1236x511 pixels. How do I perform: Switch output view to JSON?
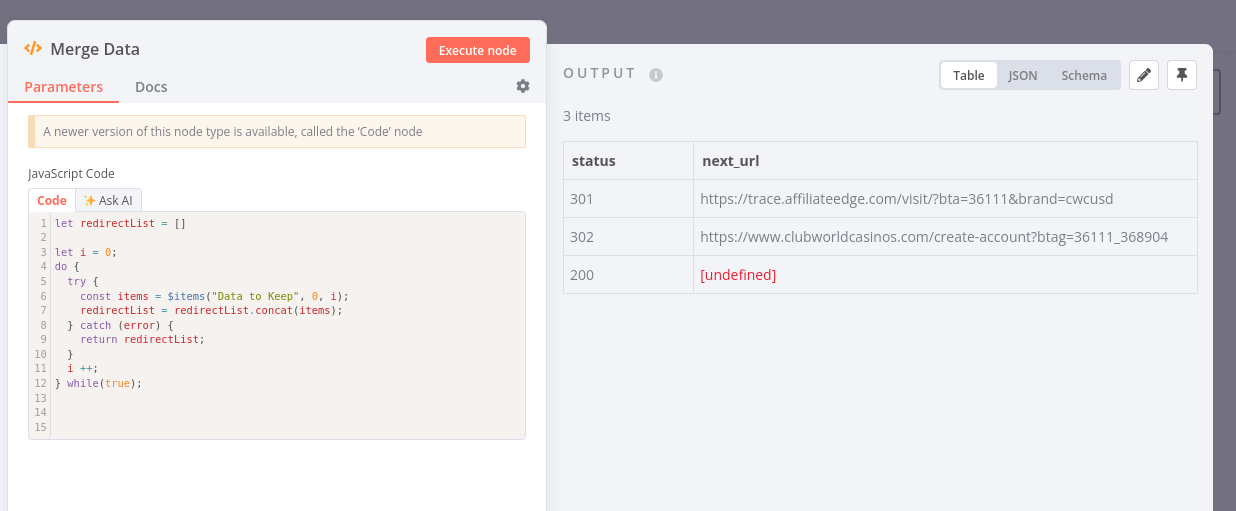(1022, 75)
